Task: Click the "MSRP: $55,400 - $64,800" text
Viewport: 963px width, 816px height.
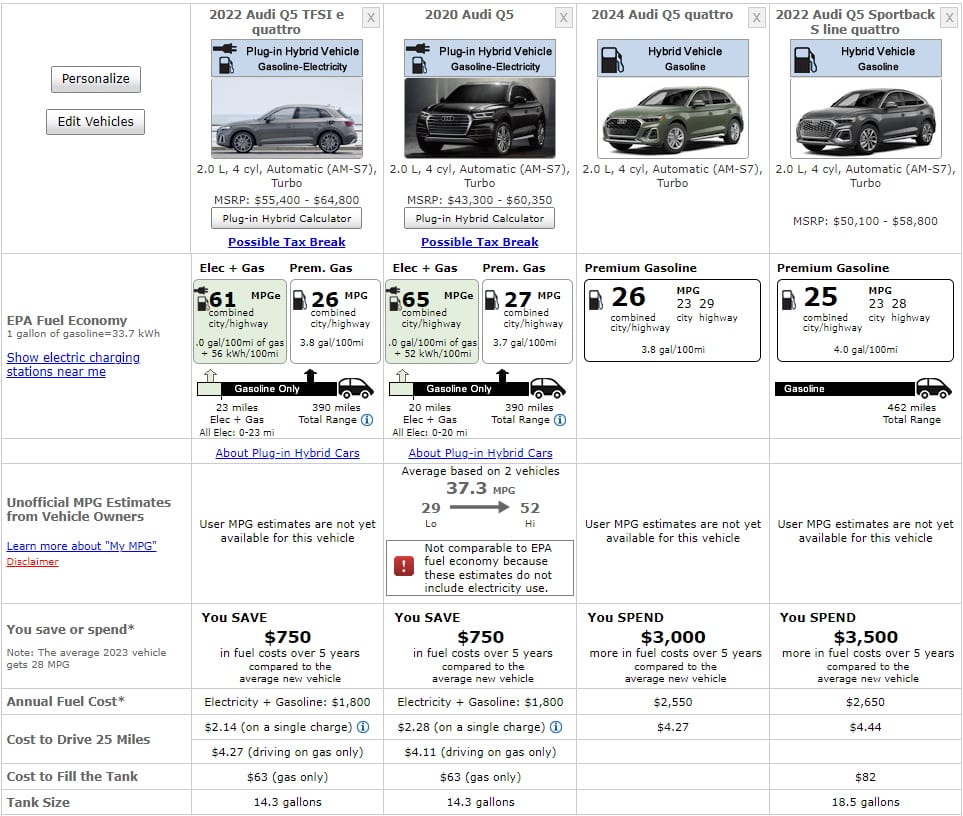Action: pos(287,200)
